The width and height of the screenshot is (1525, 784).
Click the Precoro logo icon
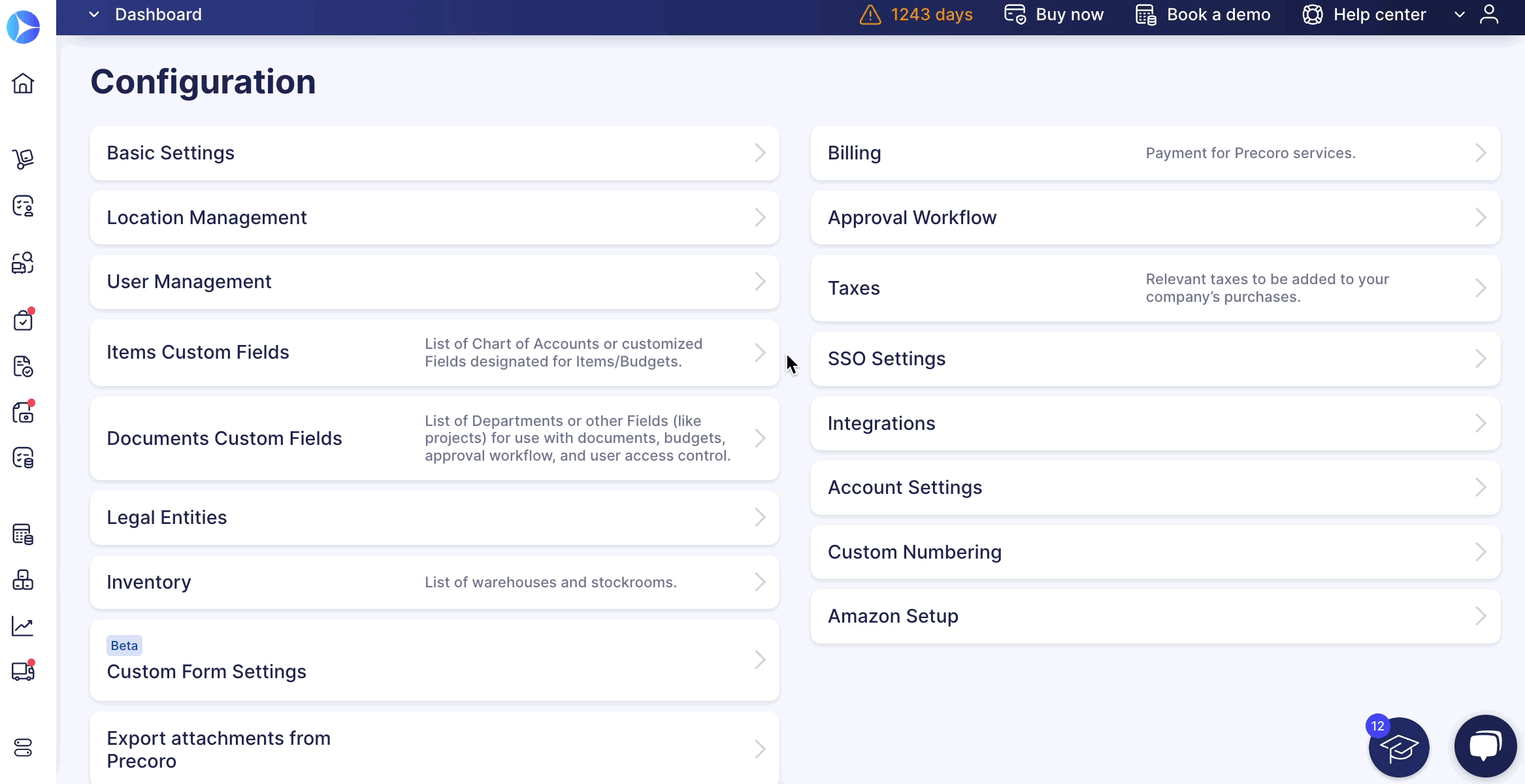pyautogui.click(x=23, y=27)
